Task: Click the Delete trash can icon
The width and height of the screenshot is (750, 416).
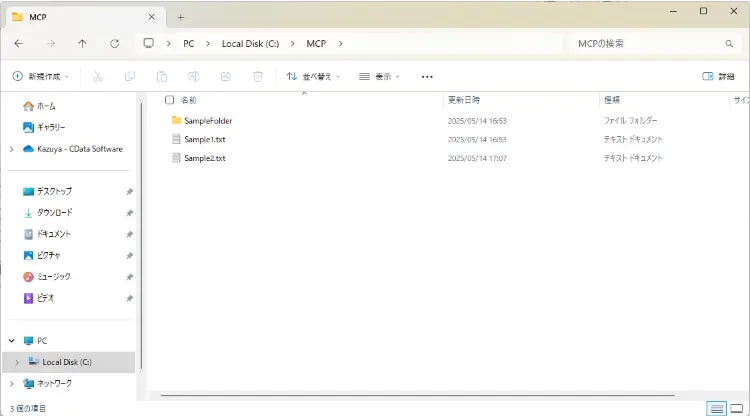Action: 258,77
